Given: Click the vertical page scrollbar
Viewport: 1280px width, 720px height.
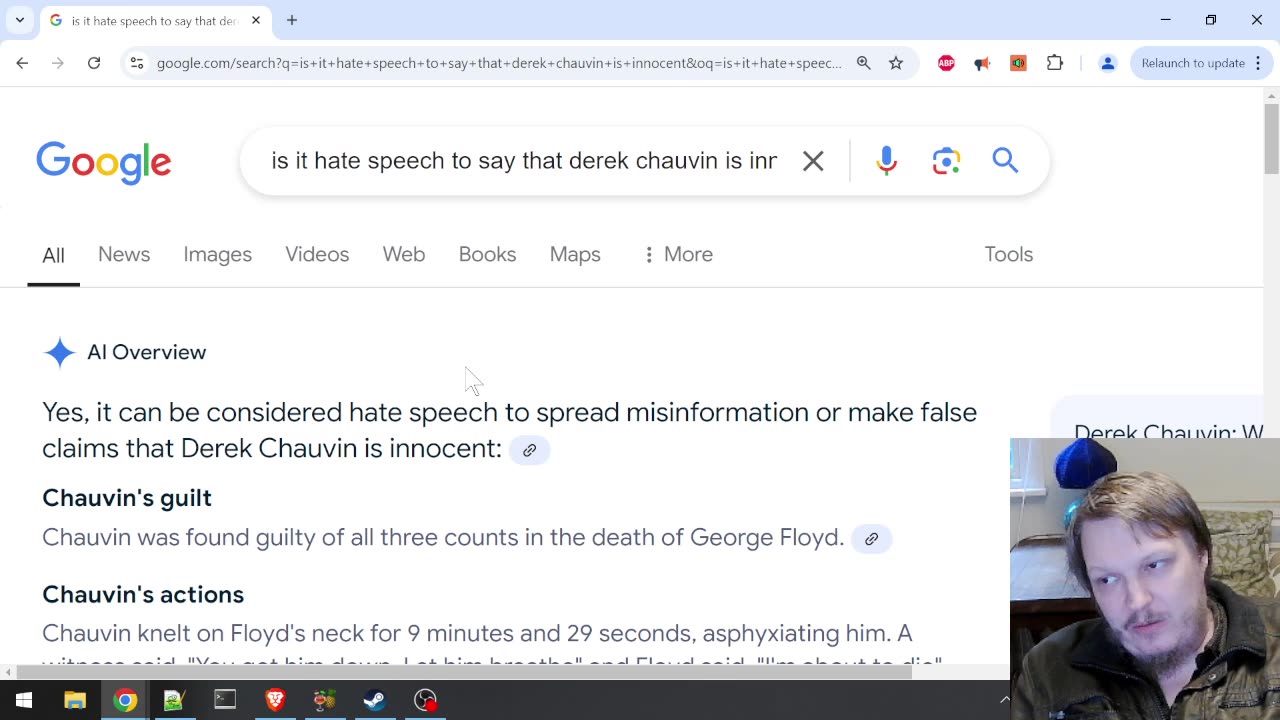Looking at the screenshot, I should click(1271, 138).
